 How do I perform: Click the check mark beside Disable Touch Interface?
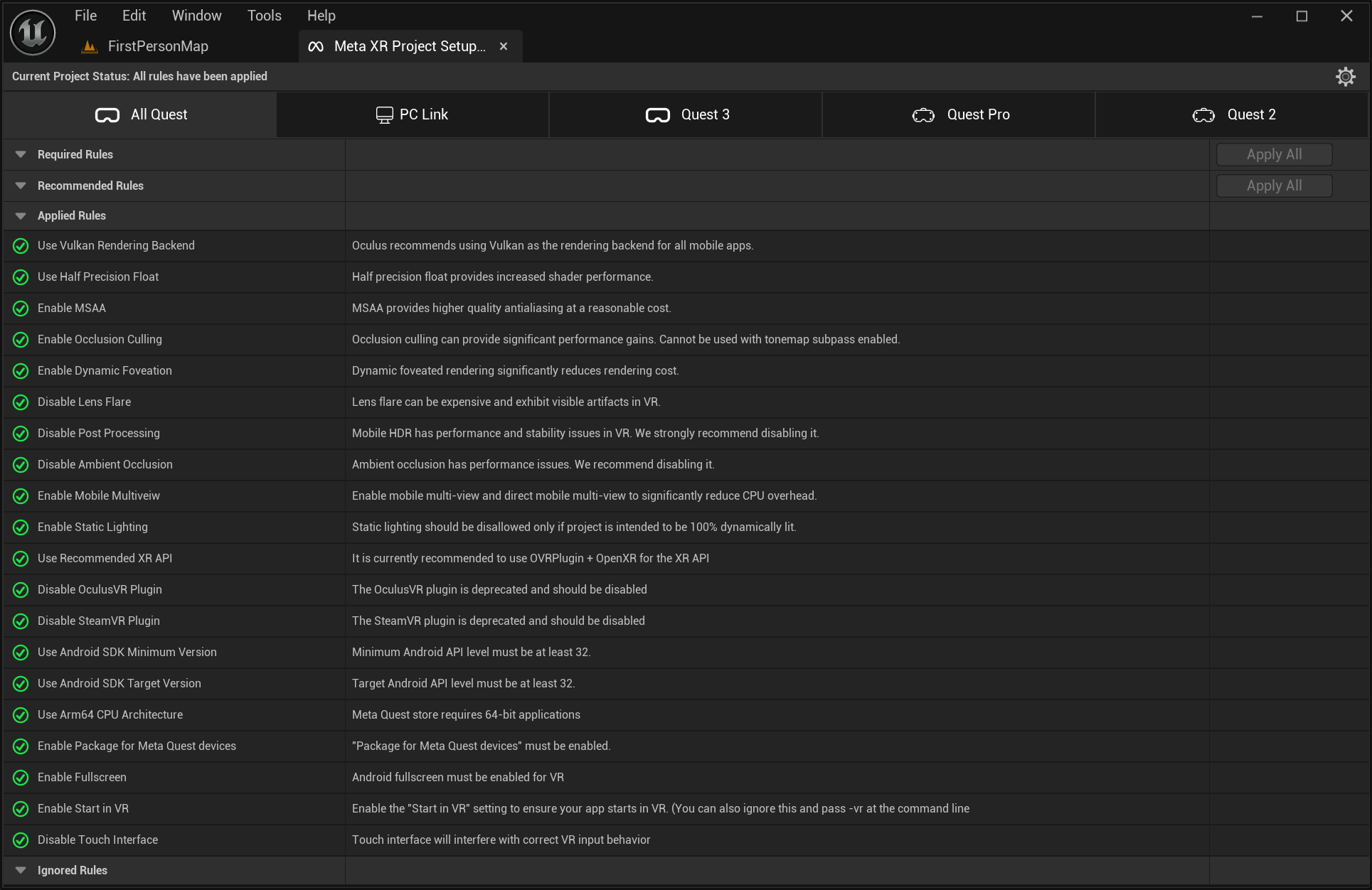(20, 840)
